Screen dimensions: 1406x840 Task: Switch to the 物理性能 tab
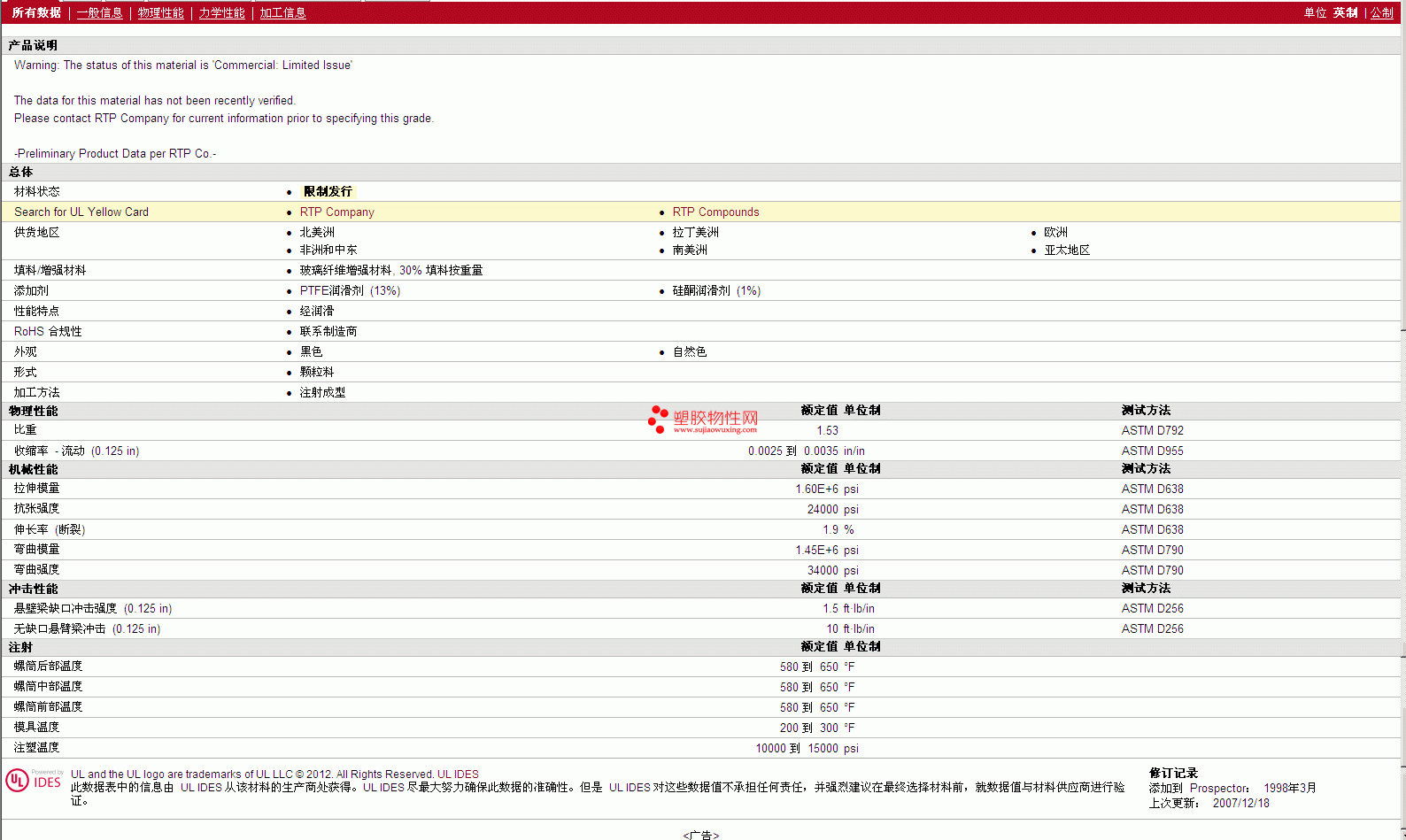[x=160, y=12]
